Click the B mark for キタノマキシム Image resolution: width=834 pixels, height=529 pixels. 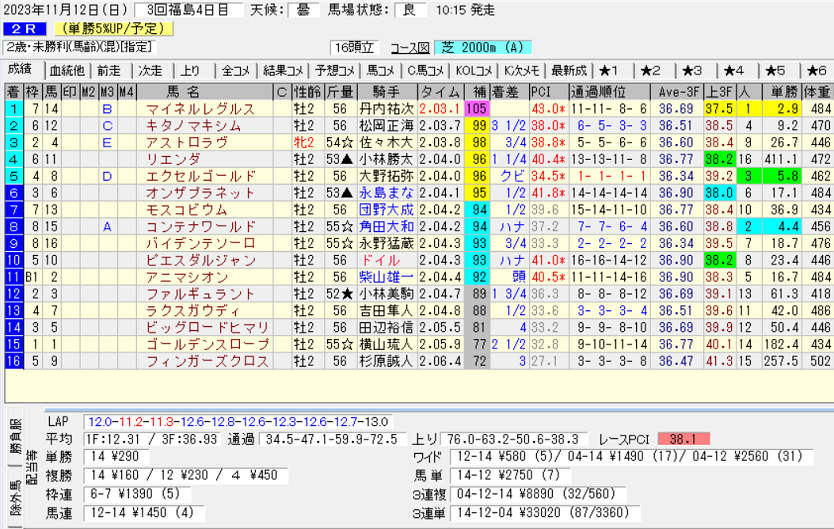[x=107, y=125]
